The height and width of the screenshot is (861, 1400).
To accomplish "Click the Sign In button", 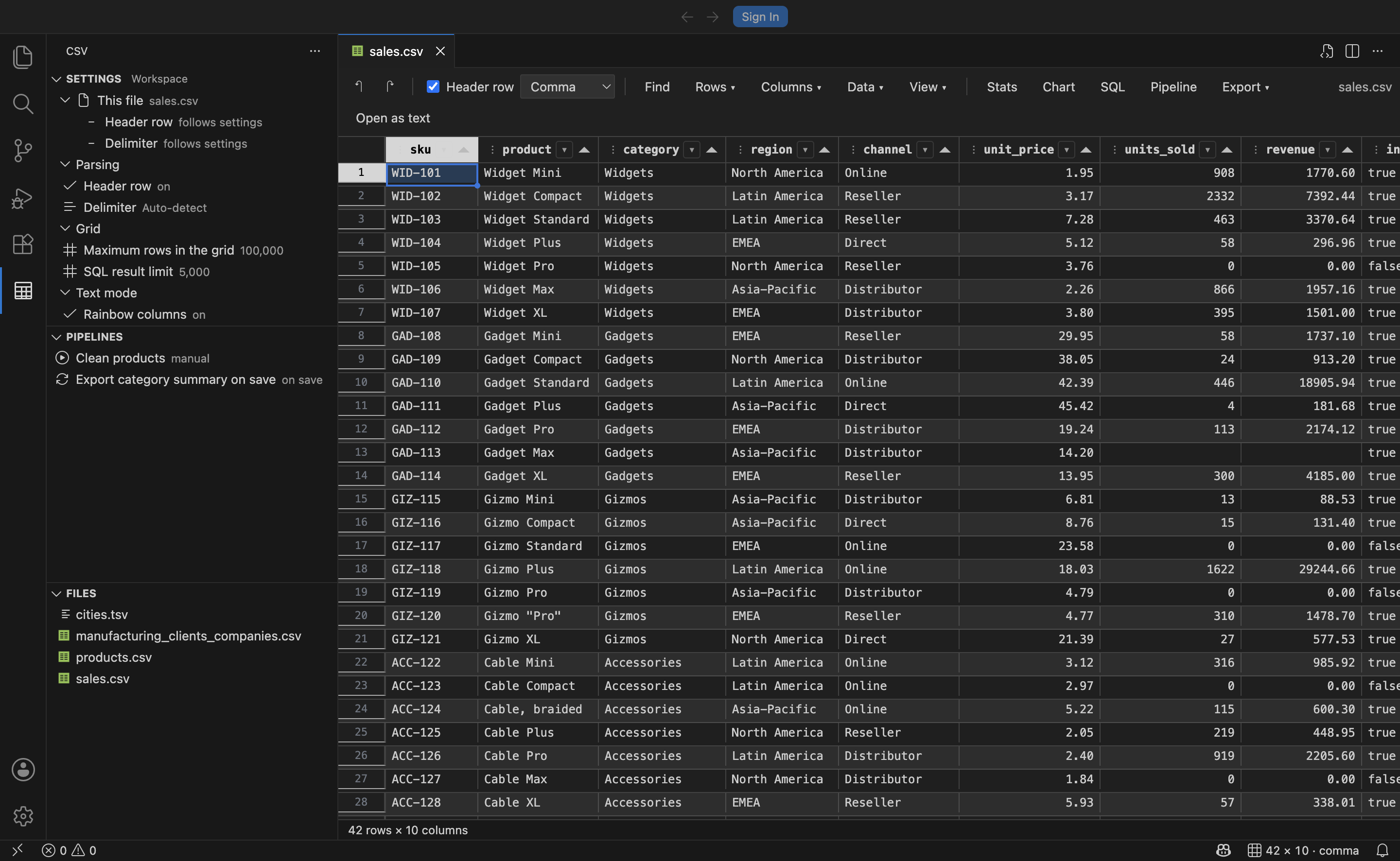I will click(760, 17).
